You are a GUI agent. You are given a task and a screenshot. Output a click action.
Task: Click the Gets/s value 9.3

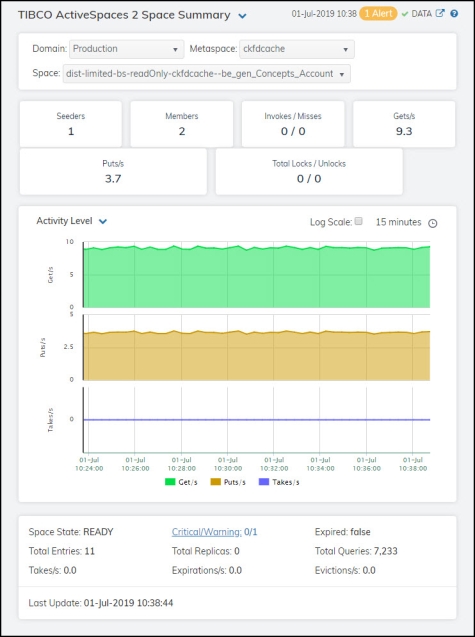coord(404,131)
